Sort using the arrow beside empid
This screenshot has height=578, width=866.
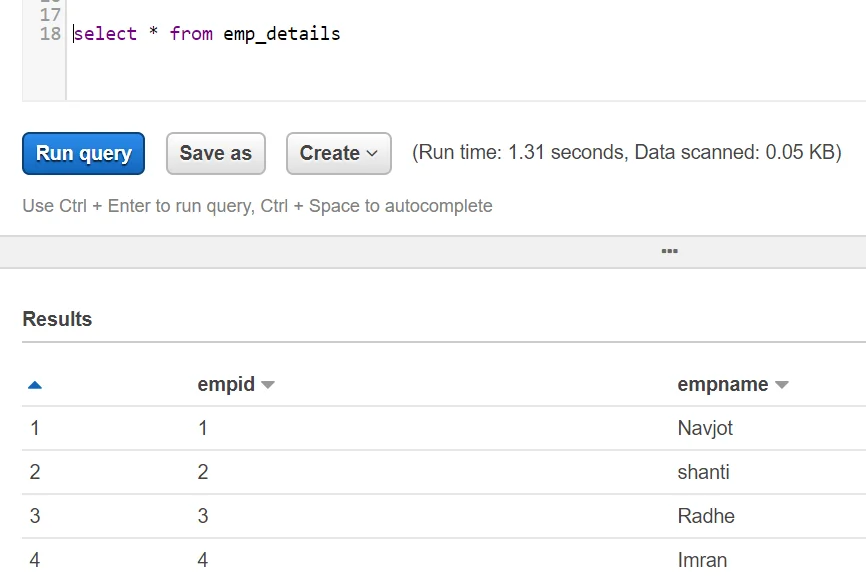pos(267,385)
